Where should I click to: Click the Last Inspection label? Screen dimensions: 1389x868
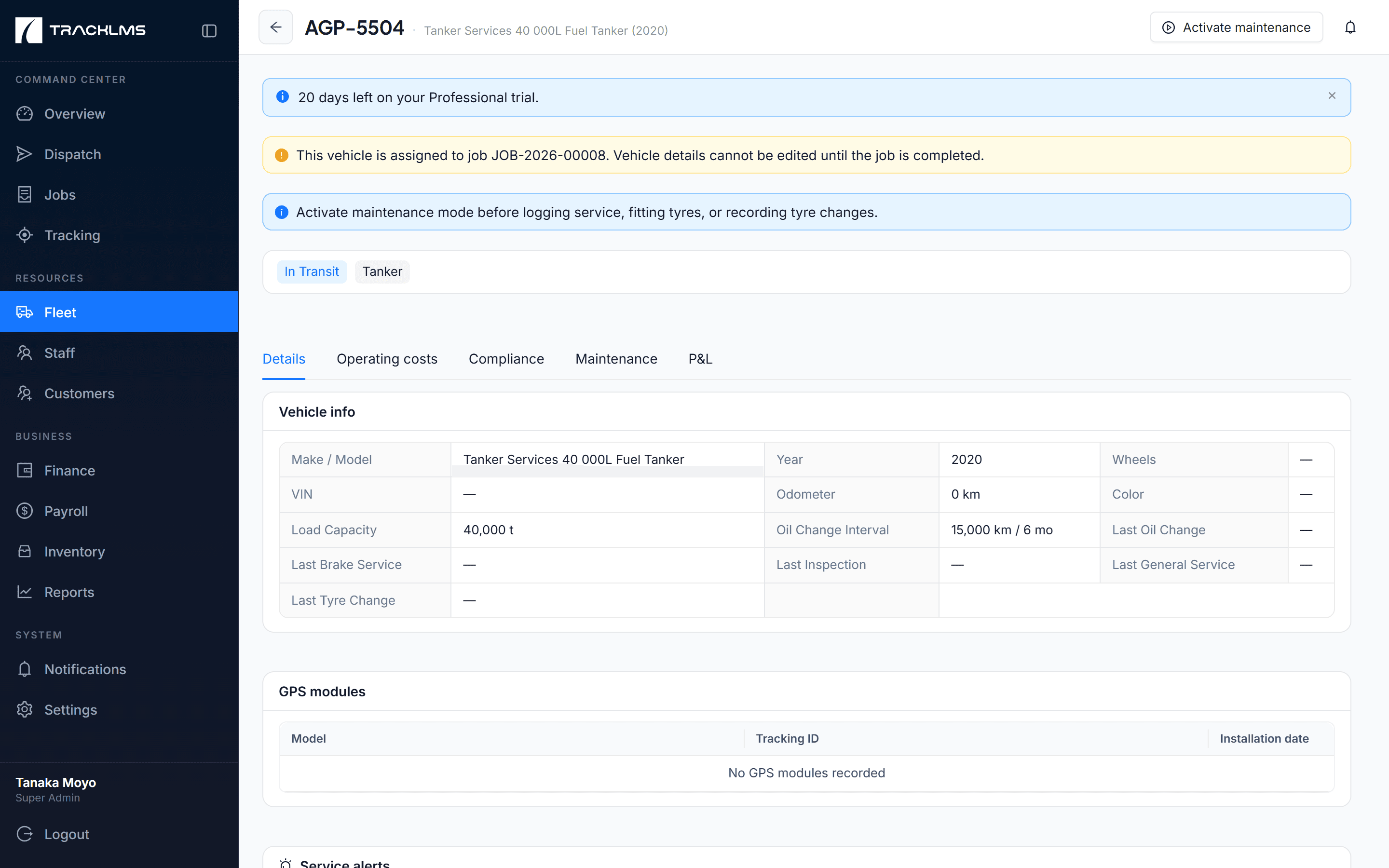(821, 564)
